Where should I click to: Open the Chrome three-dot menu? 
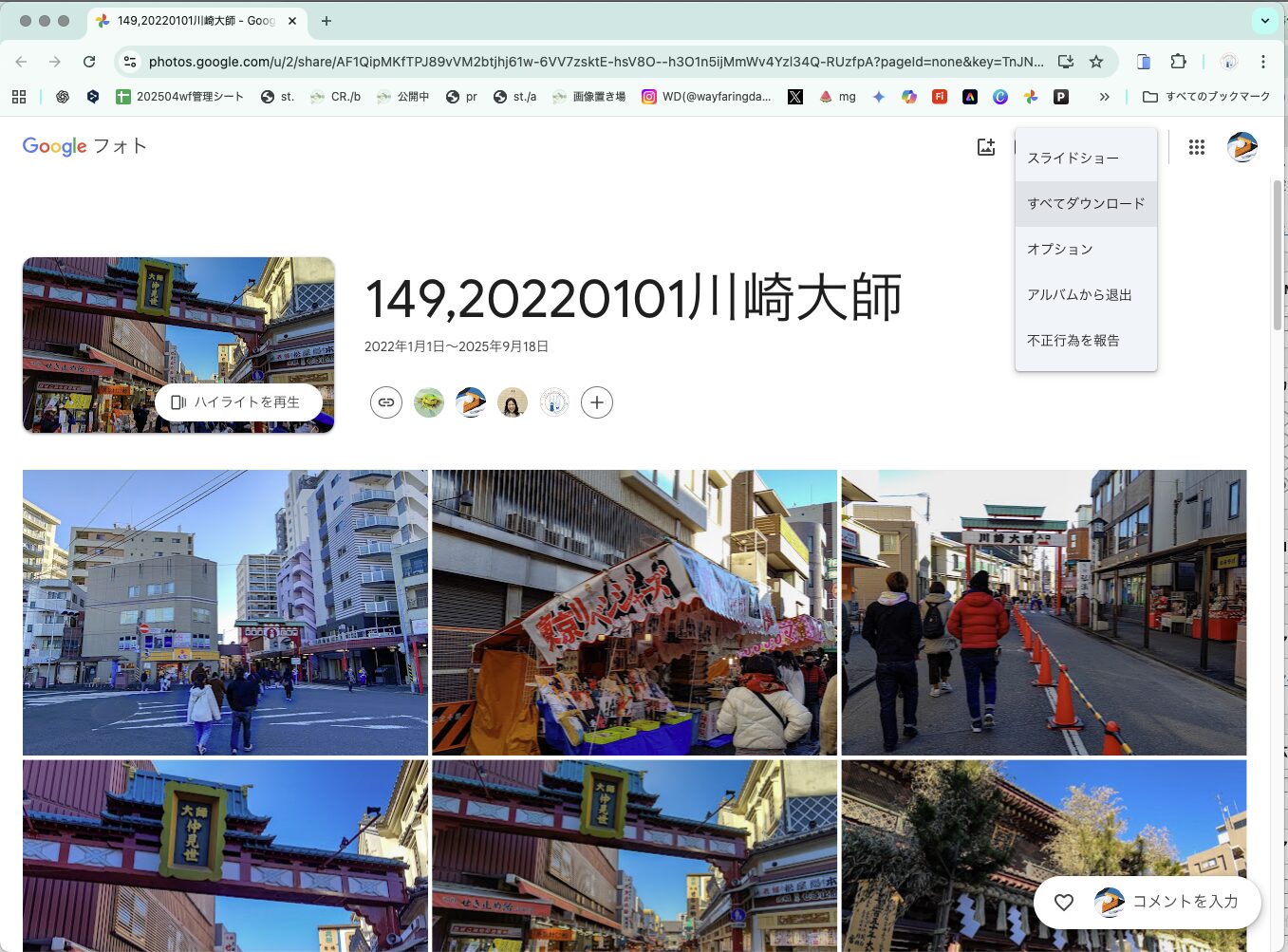pos(1262,62)
